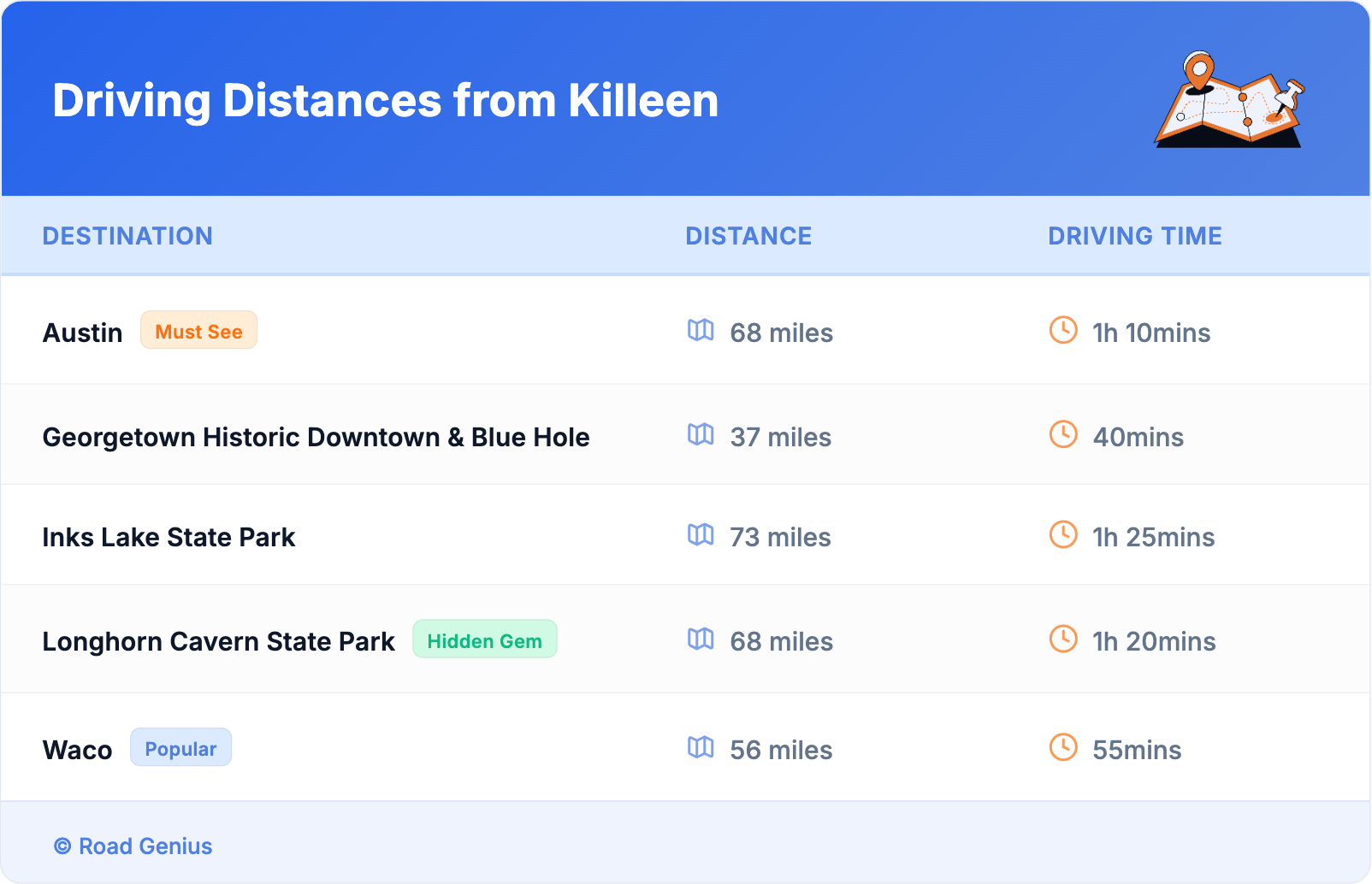Viewport: 1372px width, 884px height.
Task: Click the clock icon next to 1h 25mins
Action: (1063, 534)
